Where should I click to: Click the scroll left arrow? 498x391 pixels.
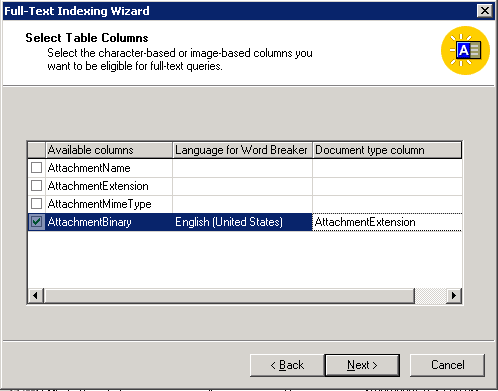click(36, 295)
